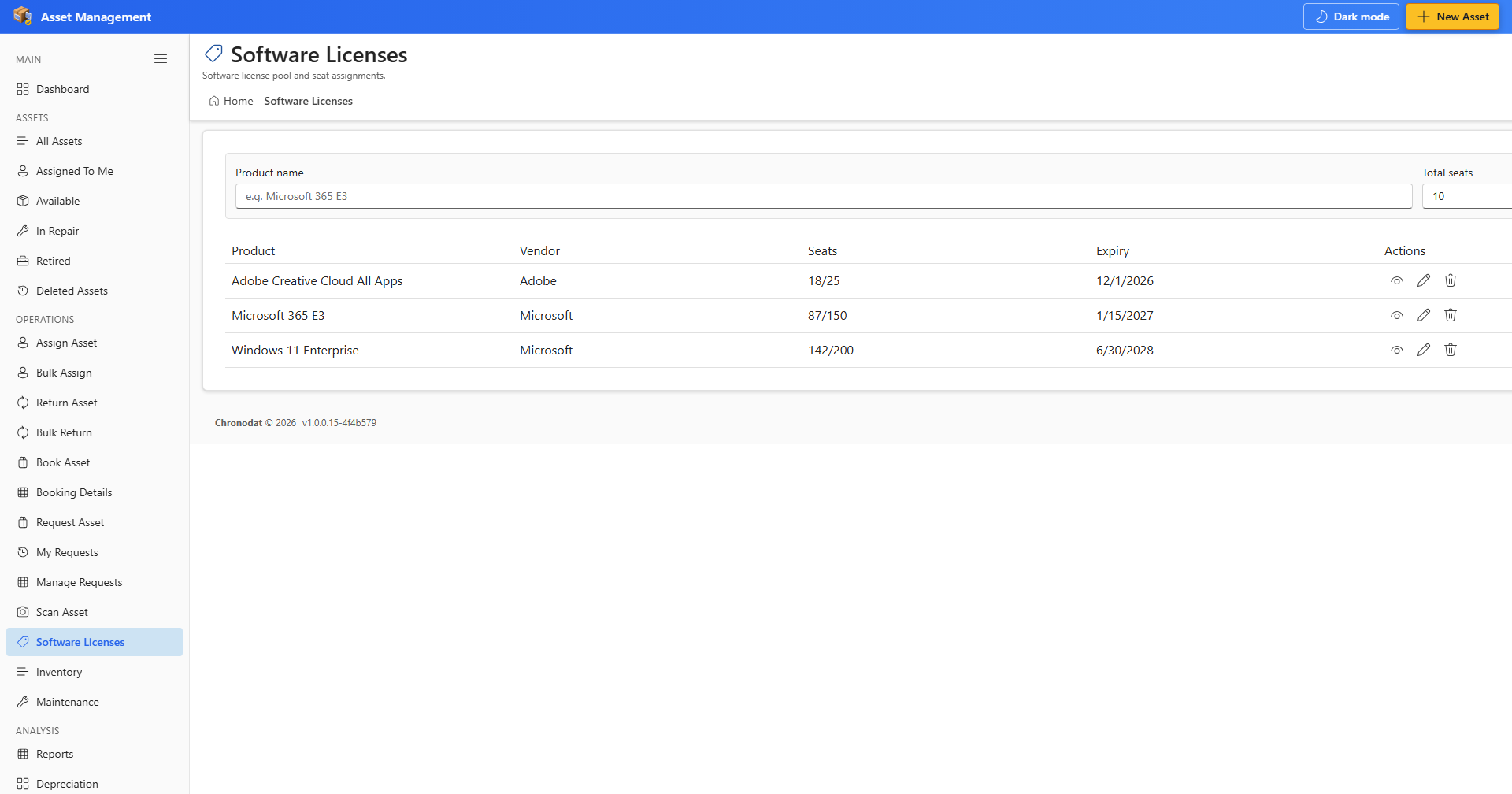This screenshot has width=1512, height=794.
Task: Click expiry date 6/30/2028
Action: click(x=1125, y=351)
